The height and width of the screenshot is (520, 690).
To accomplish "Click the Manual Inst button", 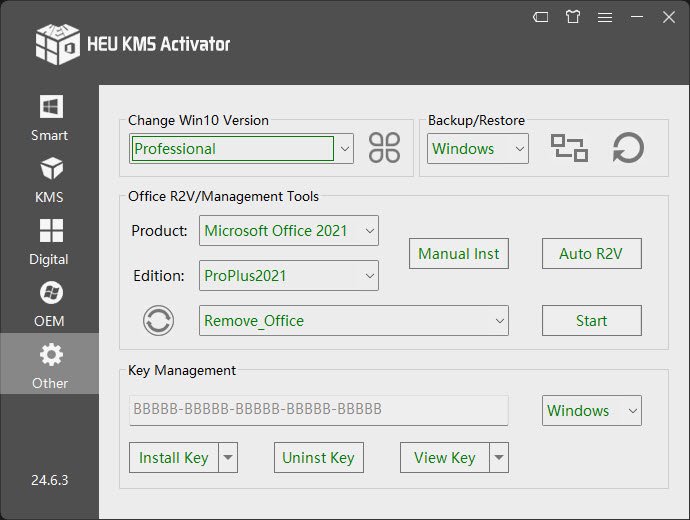I will 459,254.
